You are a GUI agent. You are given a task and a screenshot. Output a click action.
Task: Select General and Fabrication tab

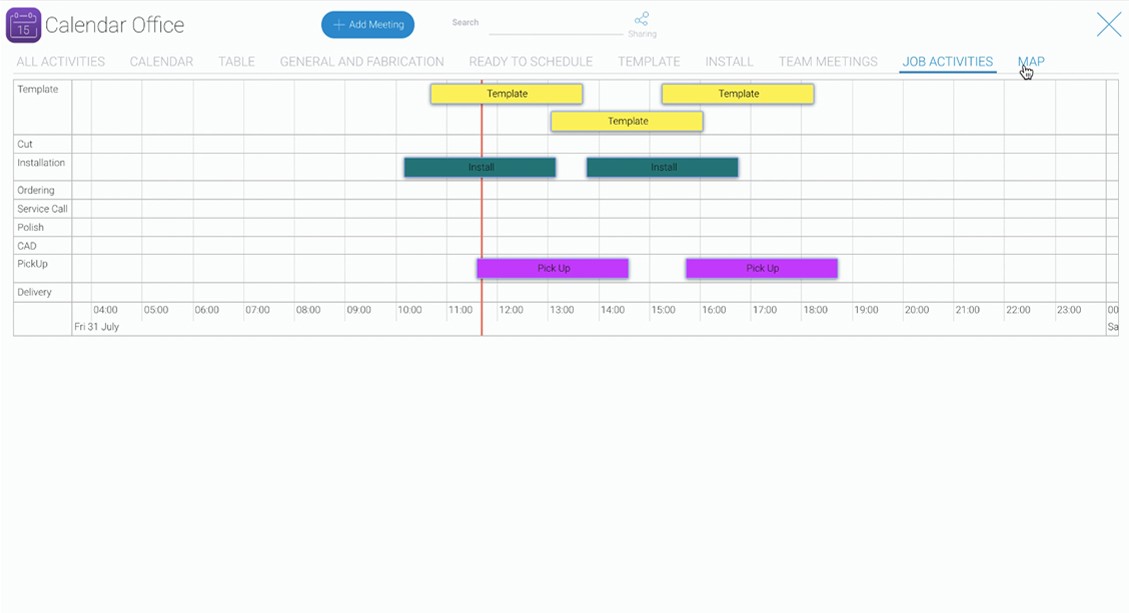coord(362,62)
